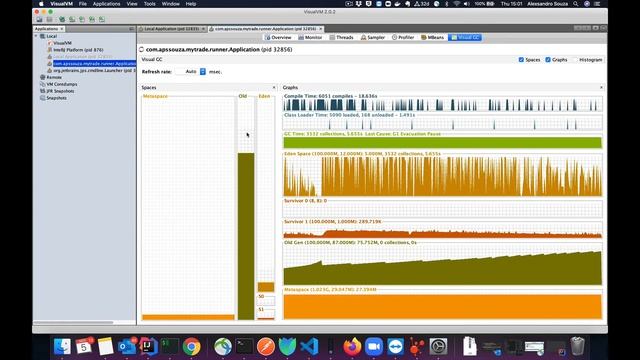Click the Add JMX Connection toolbar icon

point(62,19)
